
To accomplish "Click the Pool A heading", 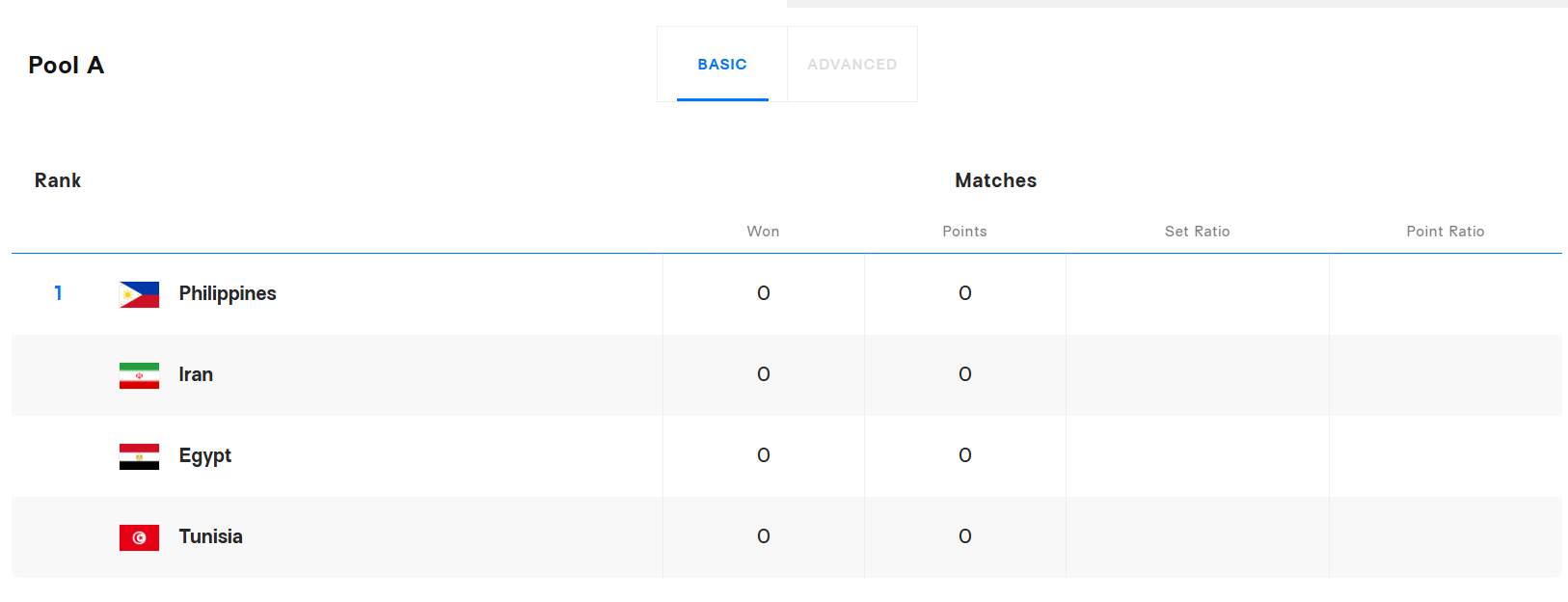I will click(67, 65).
